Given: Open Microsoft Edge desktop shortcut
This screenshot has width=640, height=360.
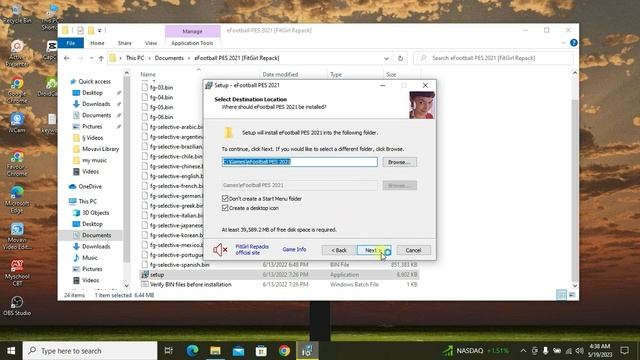Looking at the screenshot, I should 17,199.
